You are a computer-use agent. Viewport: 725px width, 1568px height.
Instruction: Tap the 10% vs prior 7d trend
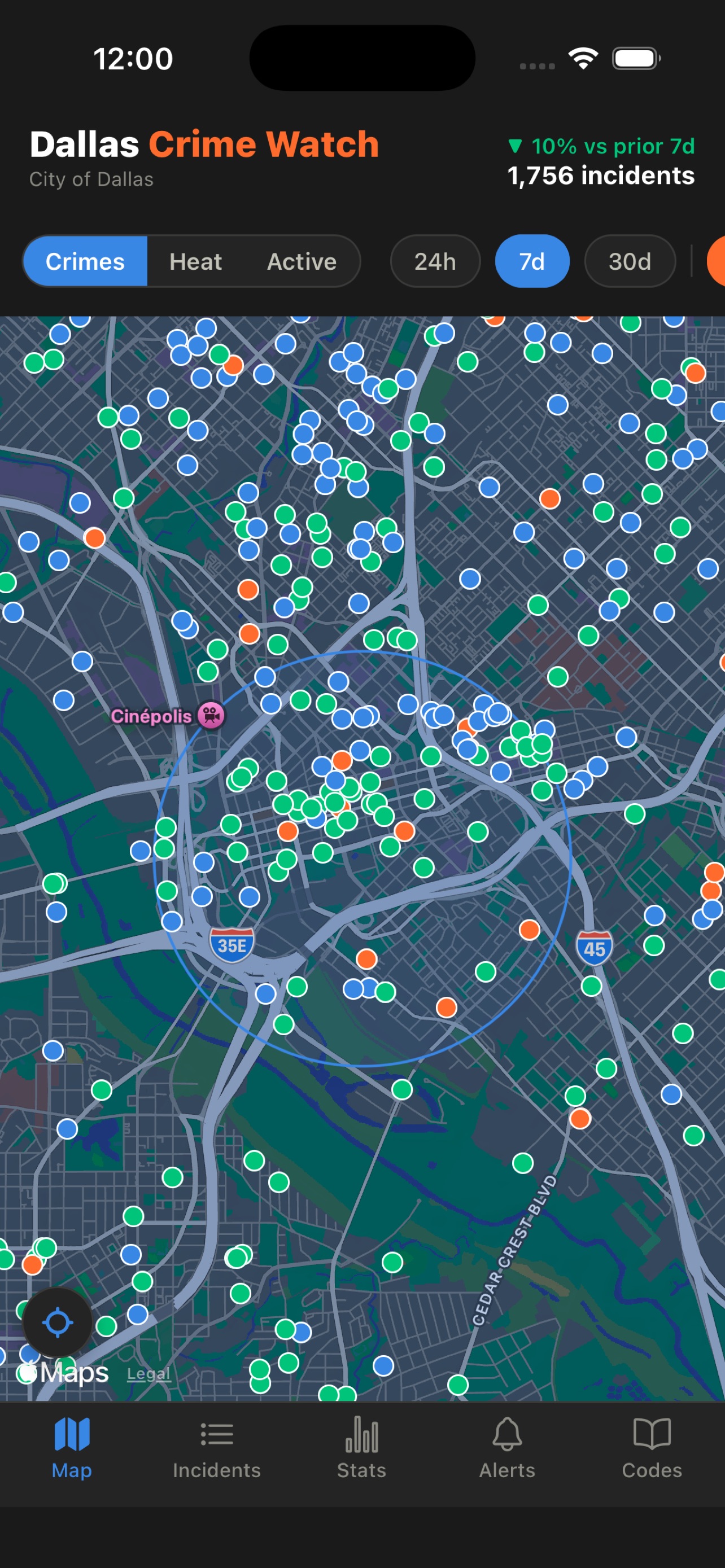point(601,146)
